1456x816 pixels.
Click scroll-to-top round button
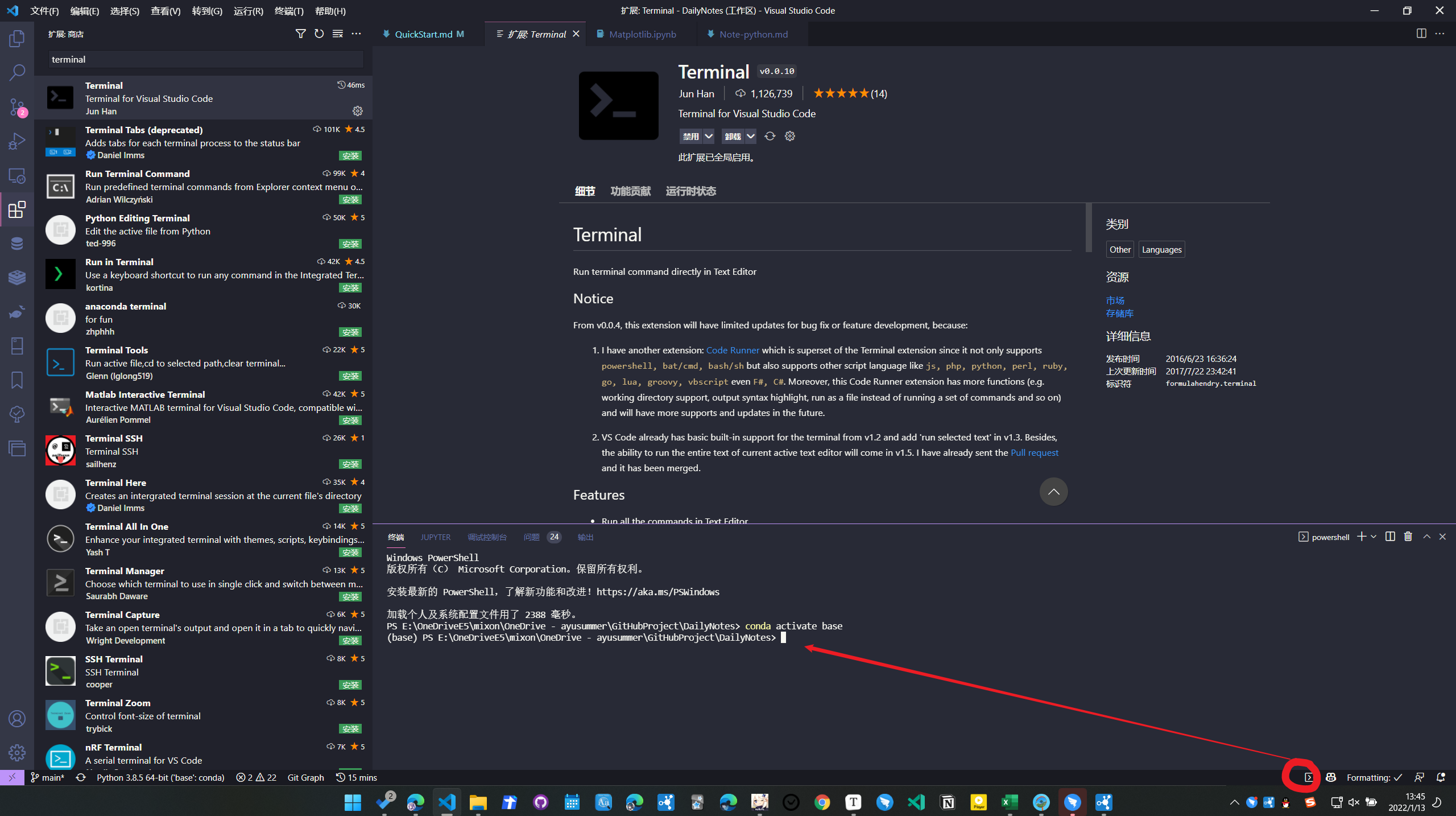(x=1053, y=492)
